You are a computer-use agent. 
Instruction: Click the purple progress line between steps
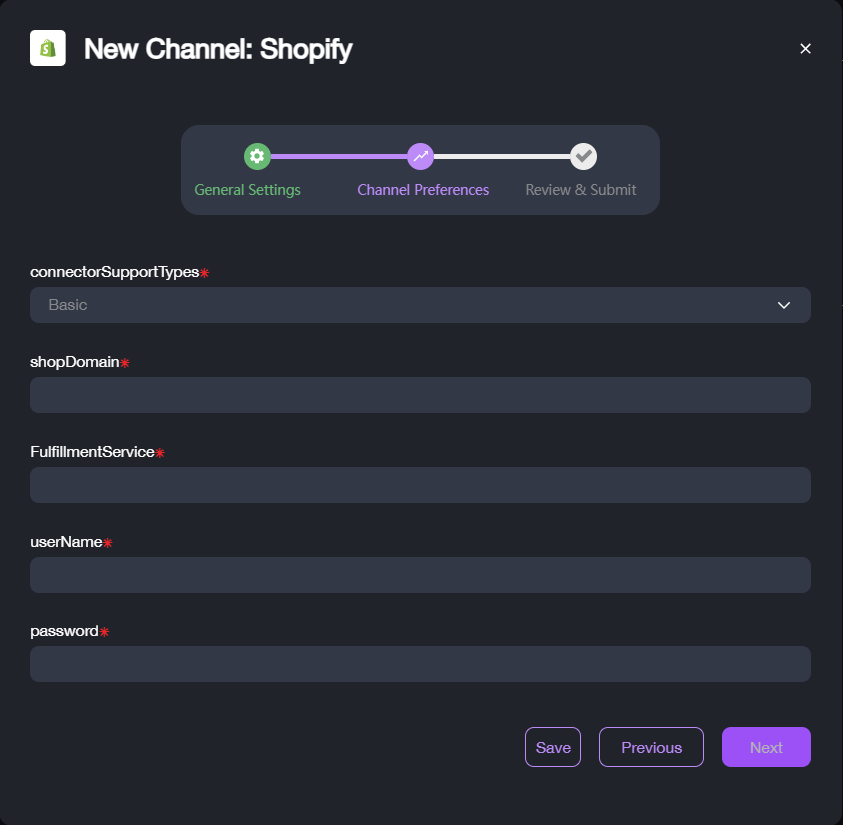[x=339, y=156]
